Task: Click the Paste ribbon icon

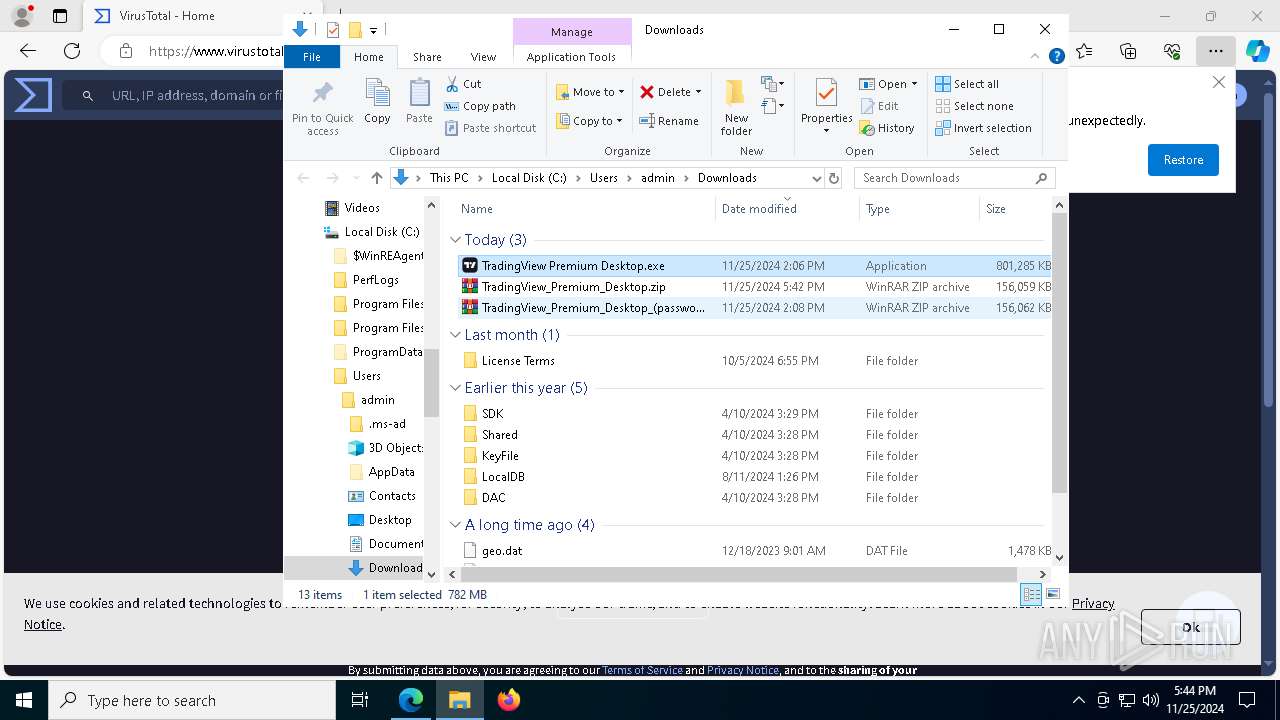Action: 419,101
